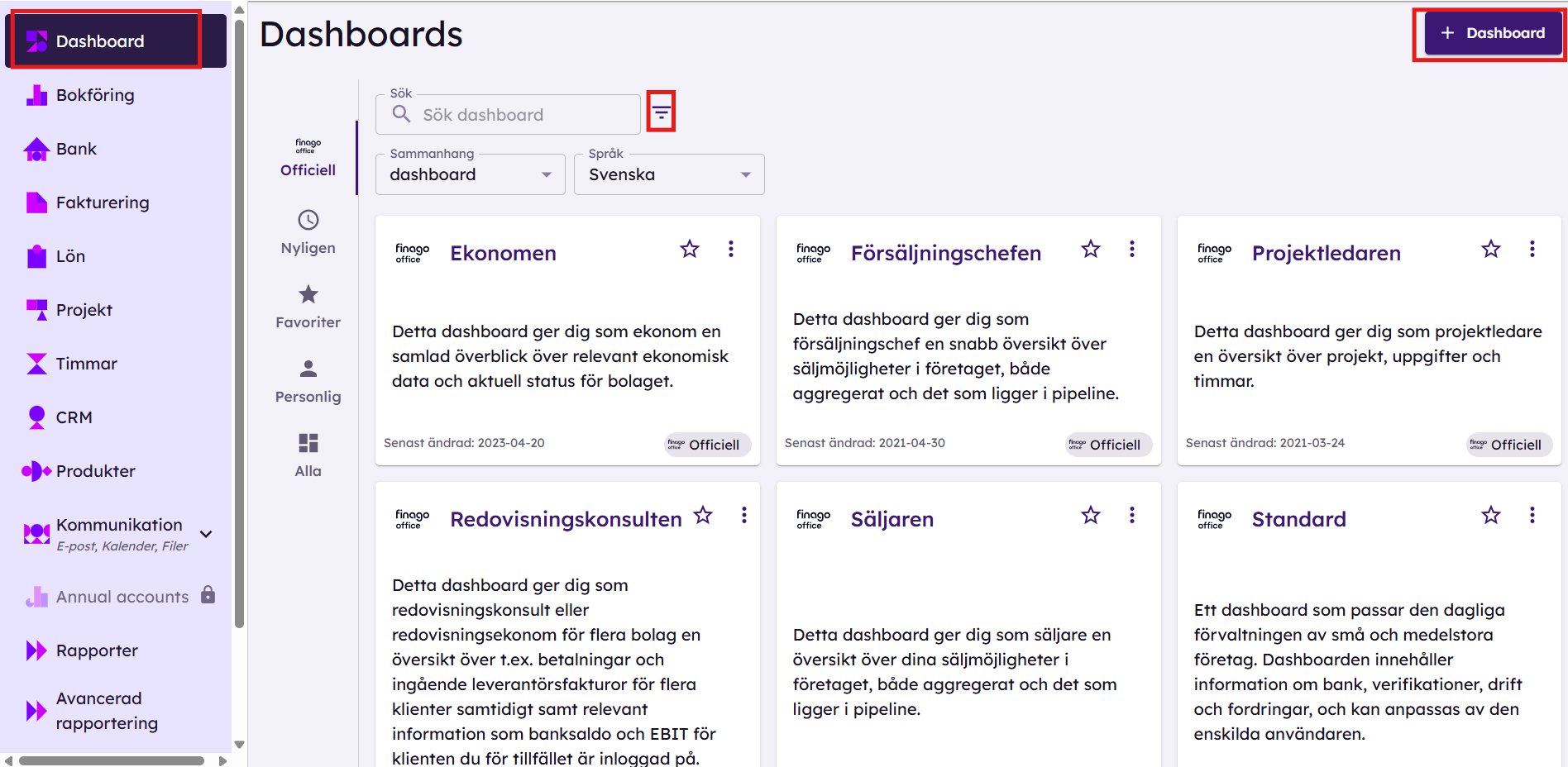Click the Projekt sidebar icon
Viewport: 1568px width, 767px height.
(36, 310)
